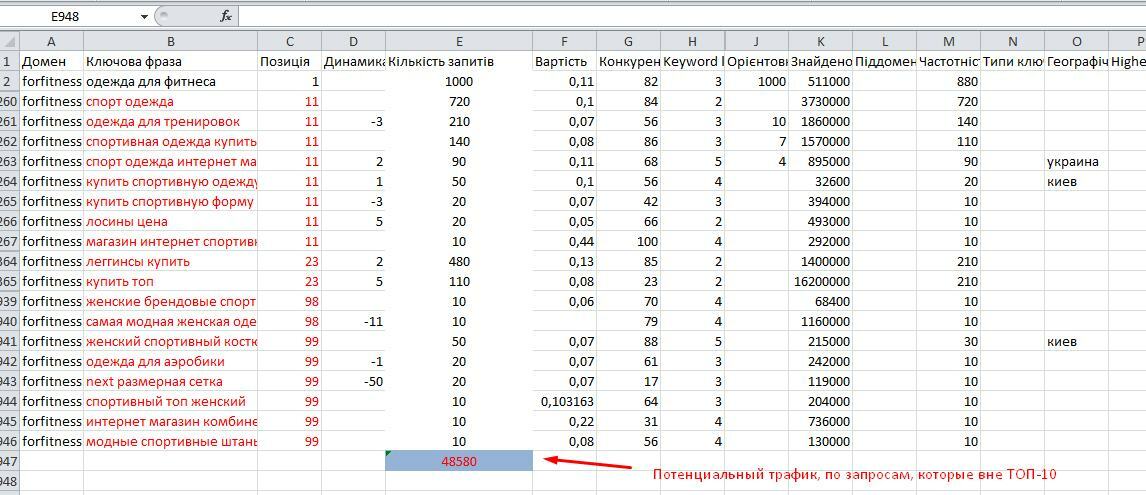Select cell 'одежда для аэробики'

click(170, 362)
